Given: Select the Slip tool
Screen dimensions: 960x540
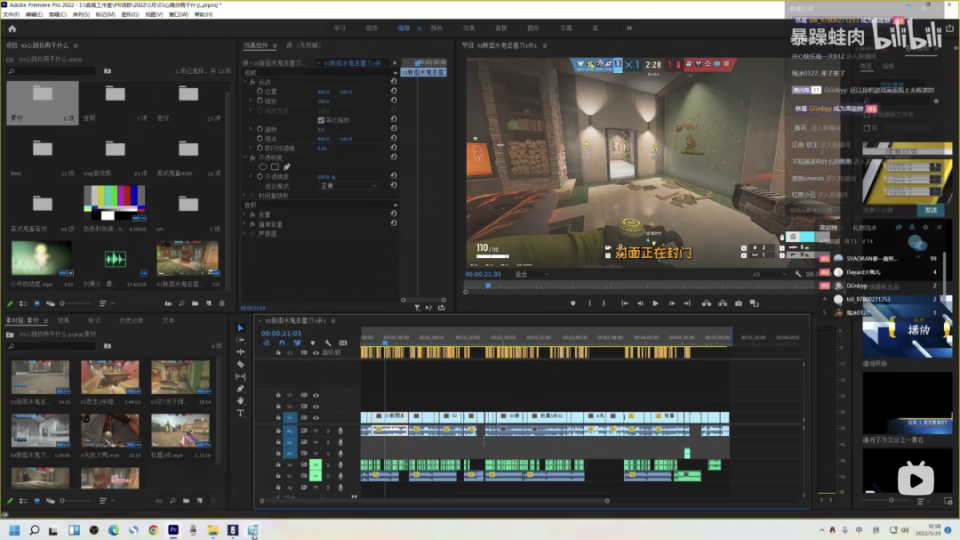Looking at the screenshot, I should click(x=241, y=377).
